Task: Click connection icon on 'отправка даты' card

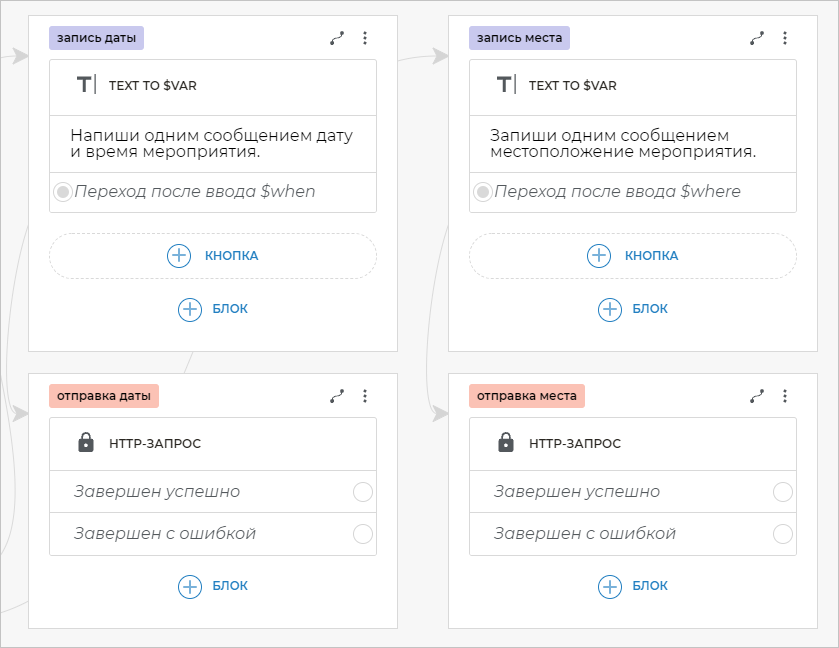Action: point(337,396)
